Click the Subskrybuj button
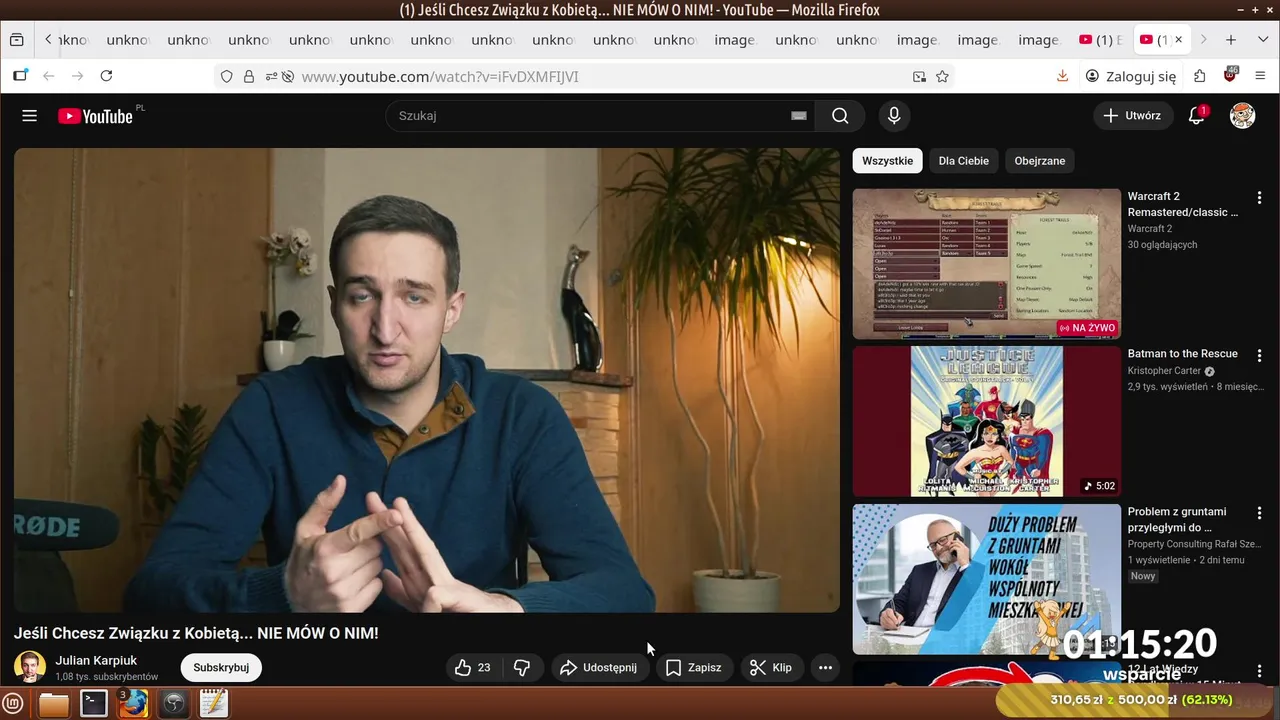The height and width of the screenshot is (720, 1280). click(221, 668)
